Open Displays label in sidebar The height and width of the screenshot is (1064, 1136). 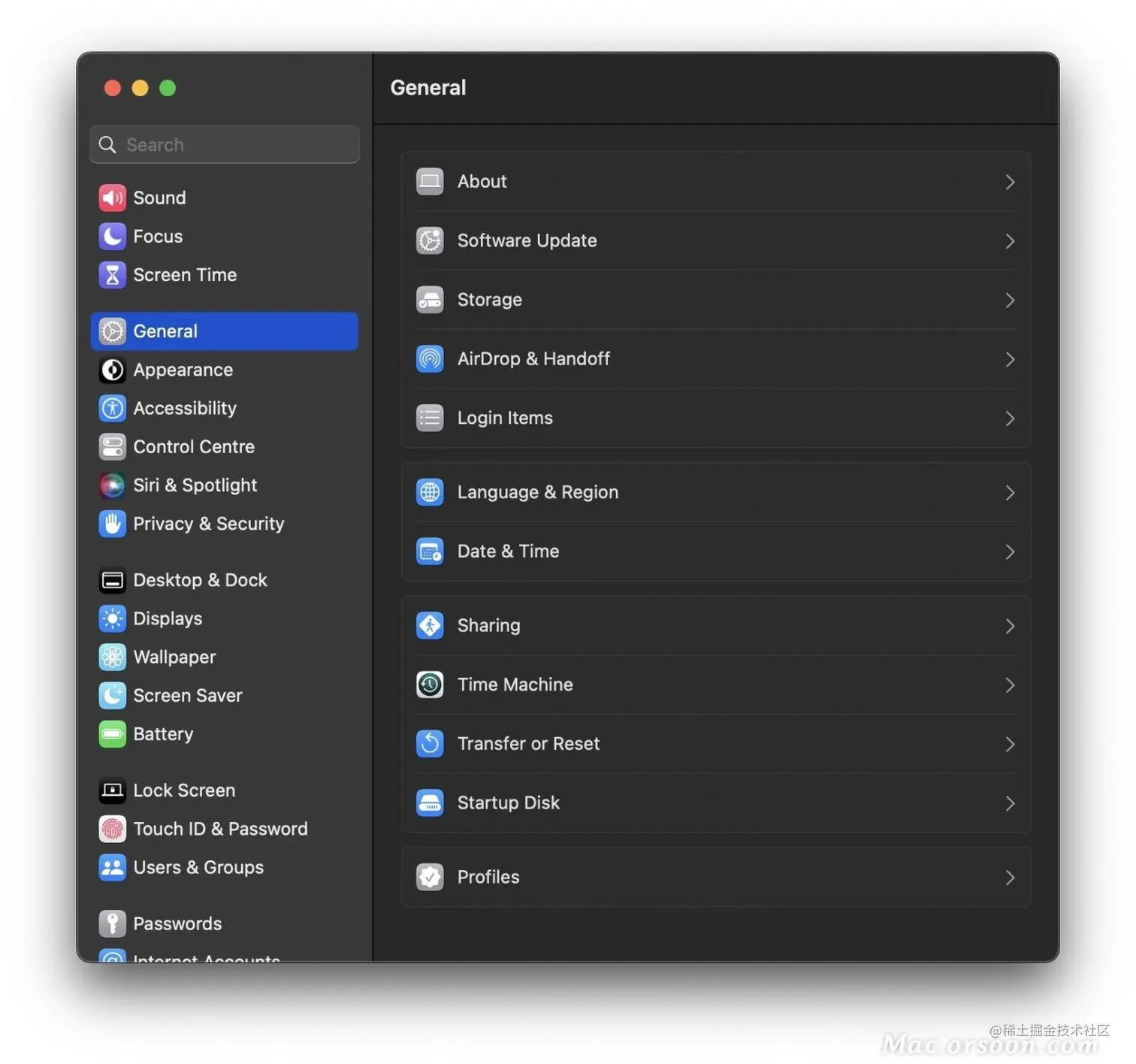point(168,618)
